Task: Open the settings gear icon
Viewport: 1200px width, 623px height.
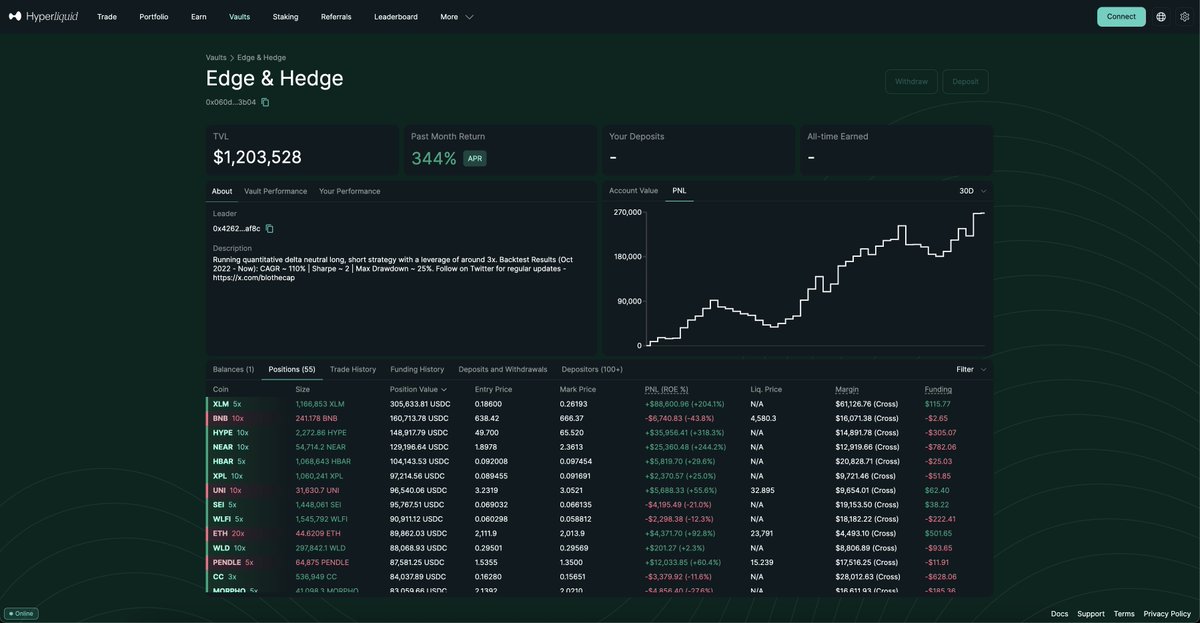Action: click(x=1185, y=17)
